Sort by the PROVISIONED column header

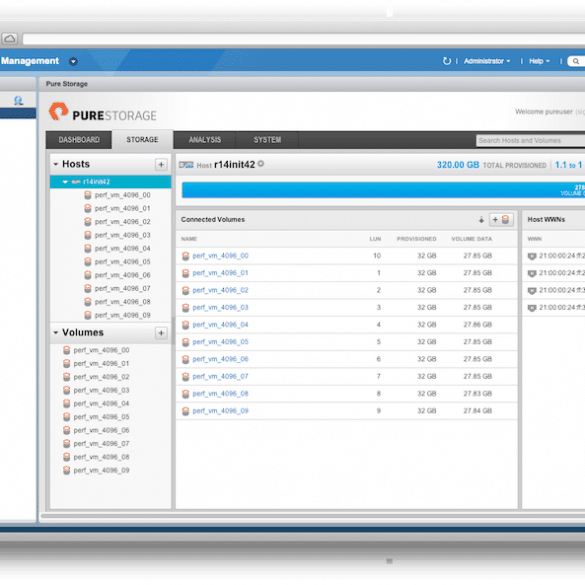(x=416, y=239)
